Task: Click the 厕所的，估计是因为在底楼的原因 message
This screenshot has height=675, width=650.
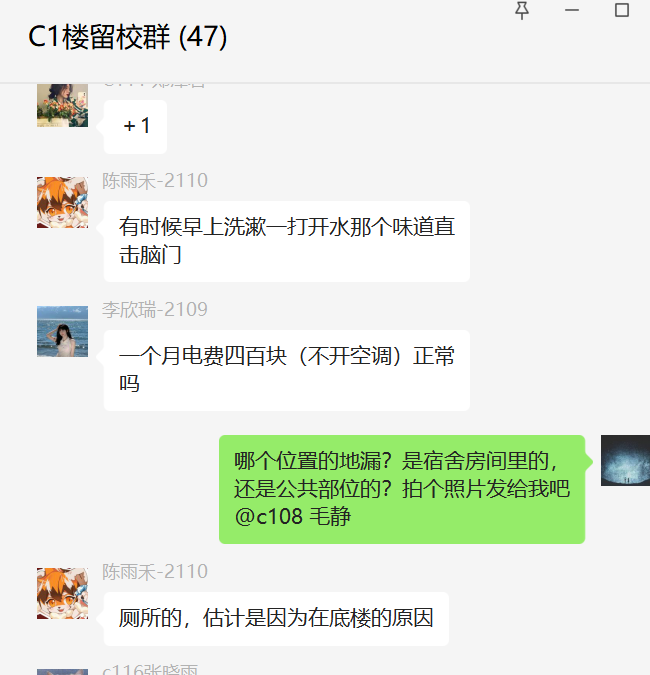Action: tap(276, 619)
